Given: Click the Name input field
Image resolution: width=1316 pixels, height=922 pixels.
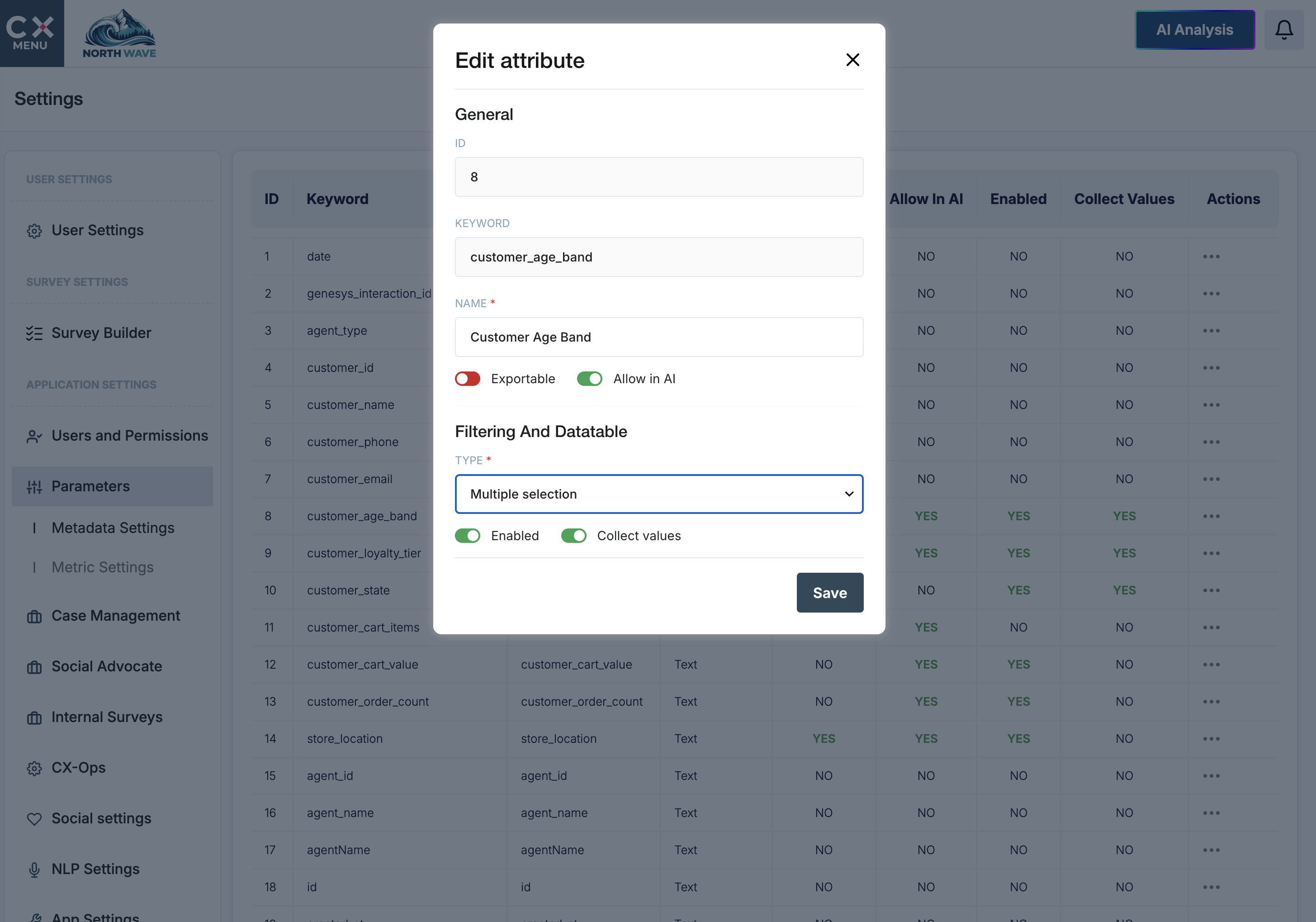Looking at the screenshot, I should [658, 337].
